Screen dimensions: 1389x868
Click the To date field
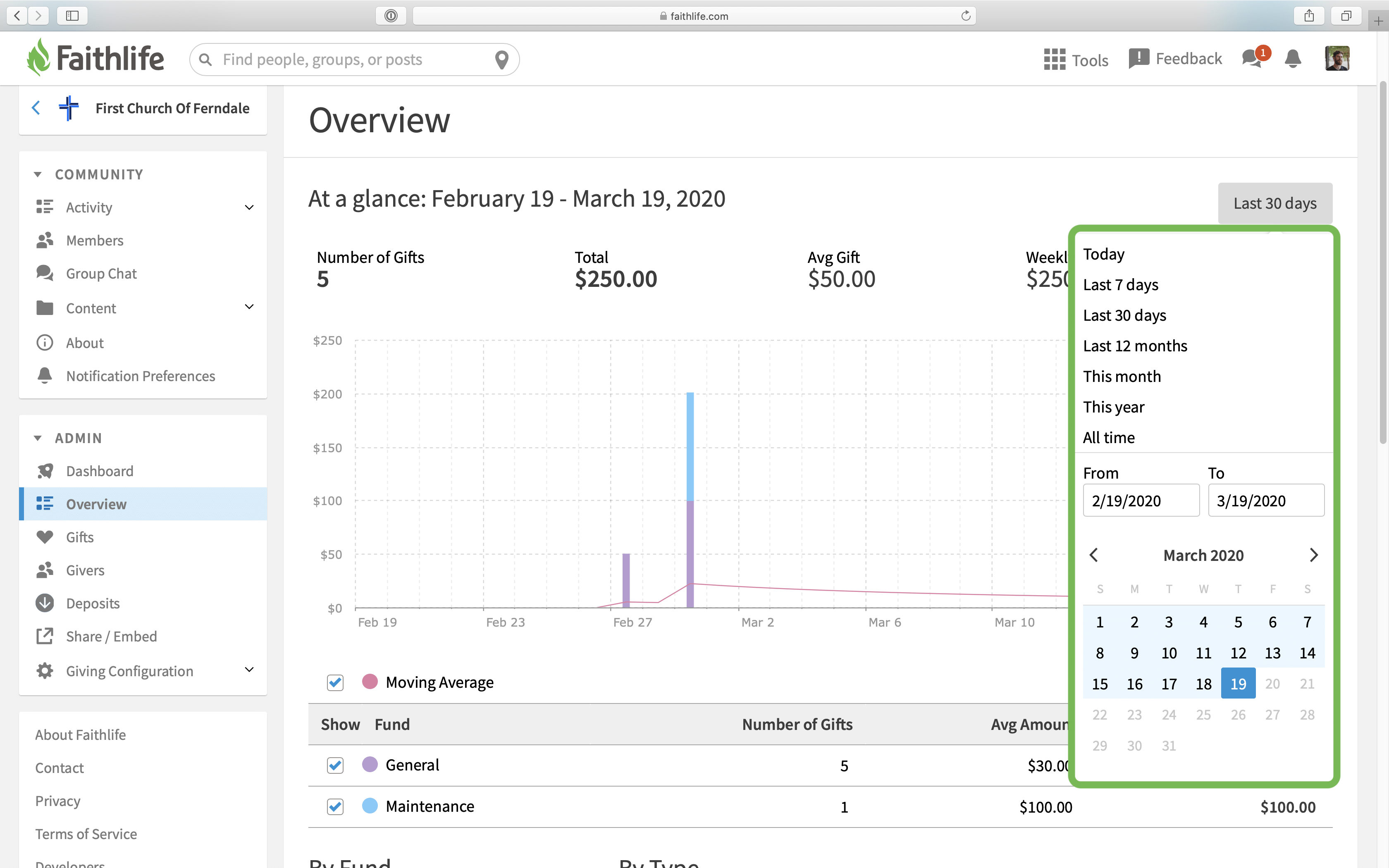coord(1266,500)
